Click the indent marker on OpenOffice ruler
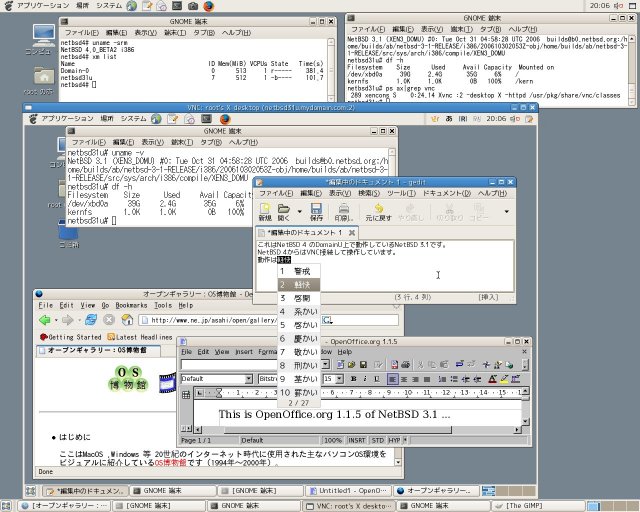Viewport: 640px width, 512px height. pyautogui.click(x=218, y=393)
